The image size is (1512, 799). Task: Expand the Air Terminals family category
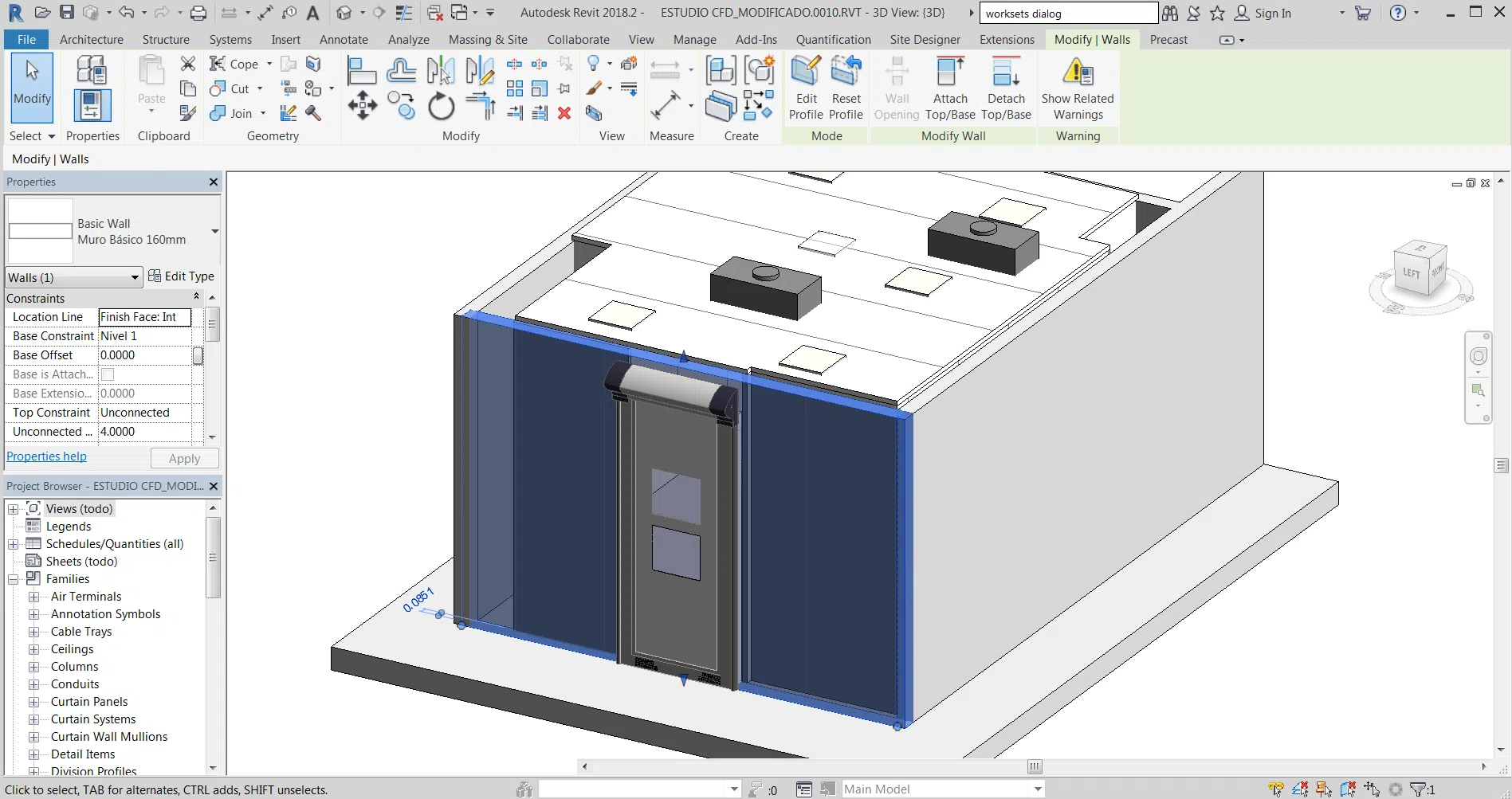pyautogui.click(x=33, y=597)
